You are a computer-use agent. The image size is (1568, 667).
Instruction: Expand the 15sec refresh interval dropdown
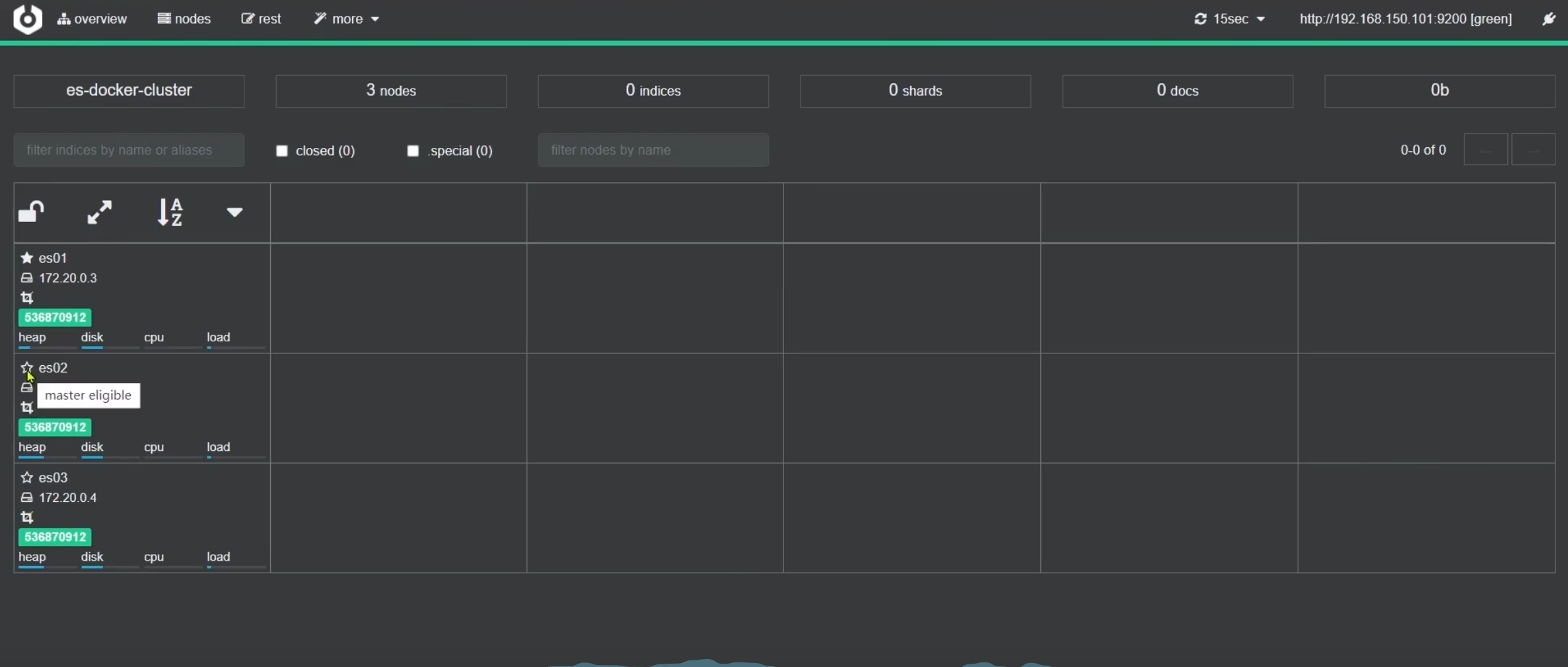[x=1230, y=18]
